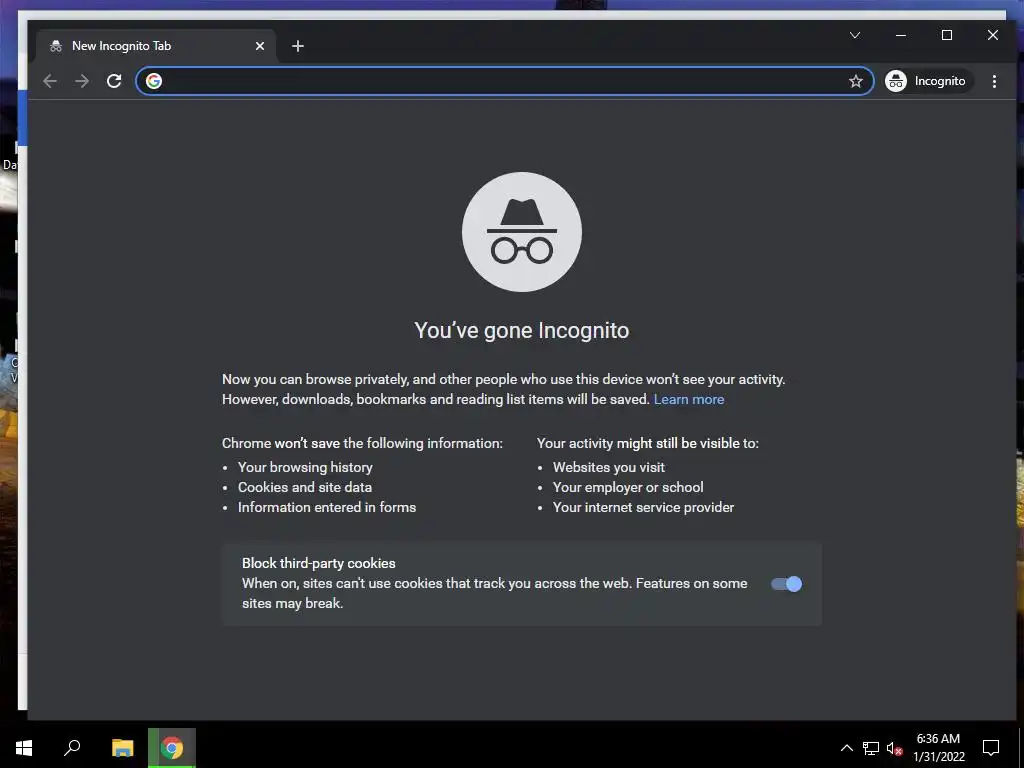Click the date 1/31/2022 in taskbar

pyautogui.click(x=938, y=757)
